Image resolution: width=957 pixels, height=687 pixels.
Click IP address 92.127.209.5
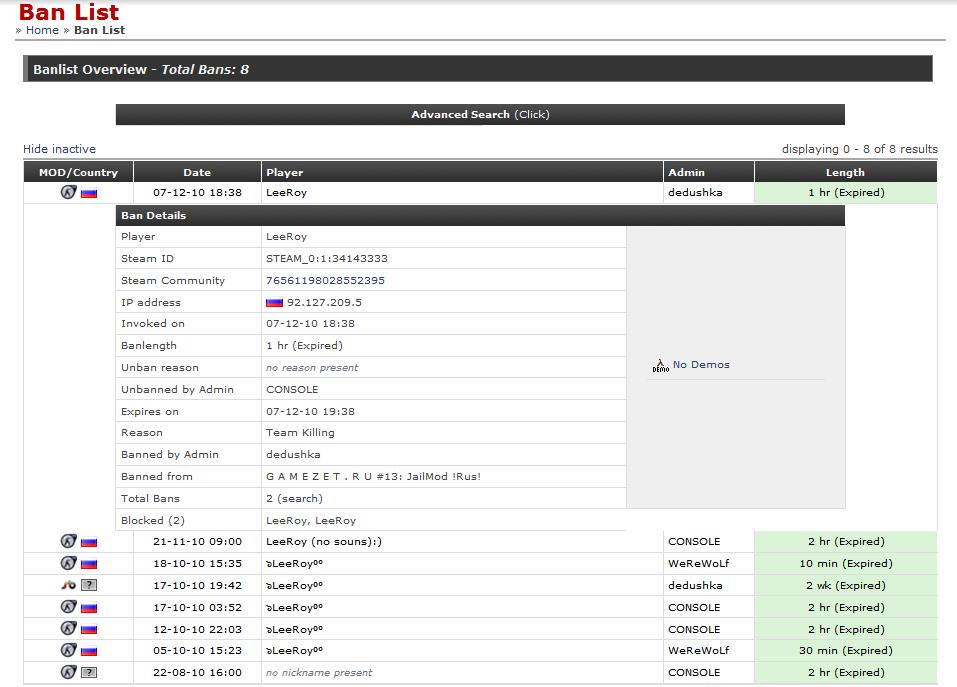324,303
